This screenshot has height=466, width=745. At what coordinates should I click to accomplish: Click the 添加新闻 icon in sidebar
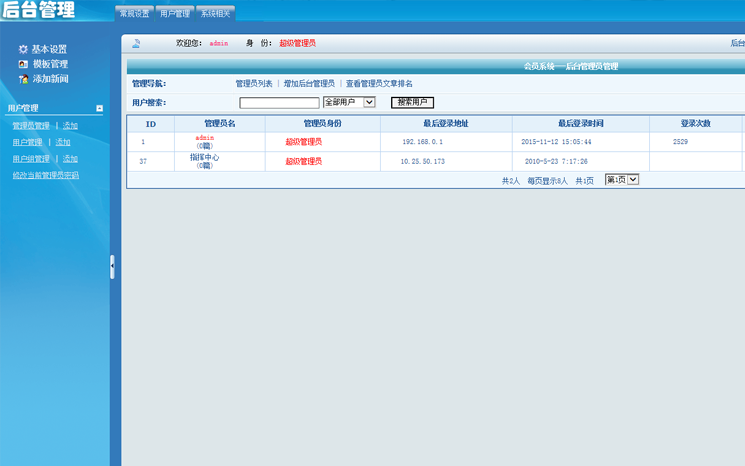coord(23,79)
